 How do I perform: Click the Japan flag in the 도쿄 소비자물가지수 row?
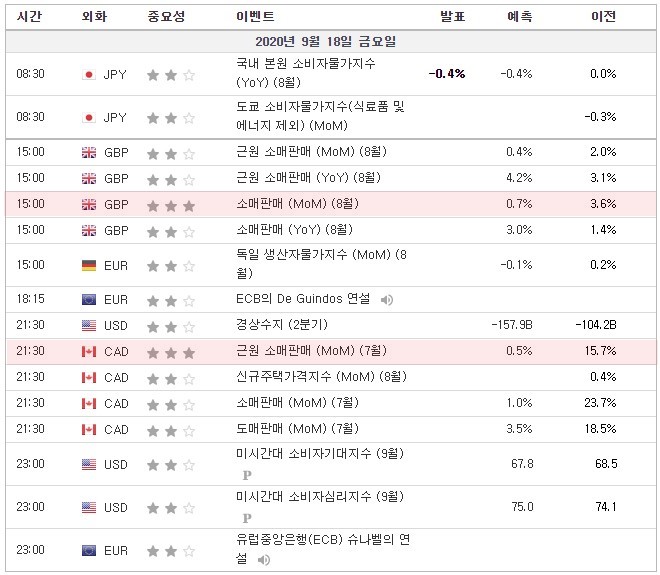(89, 118)
